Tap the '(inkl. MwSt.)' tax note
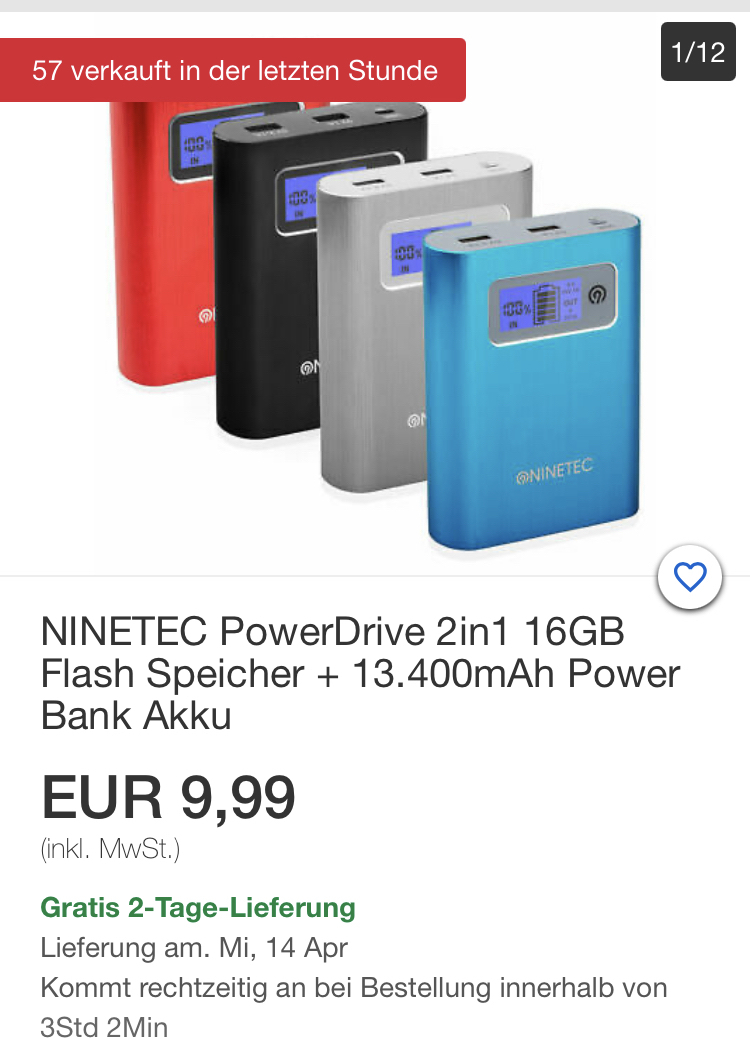 (110, 849)
